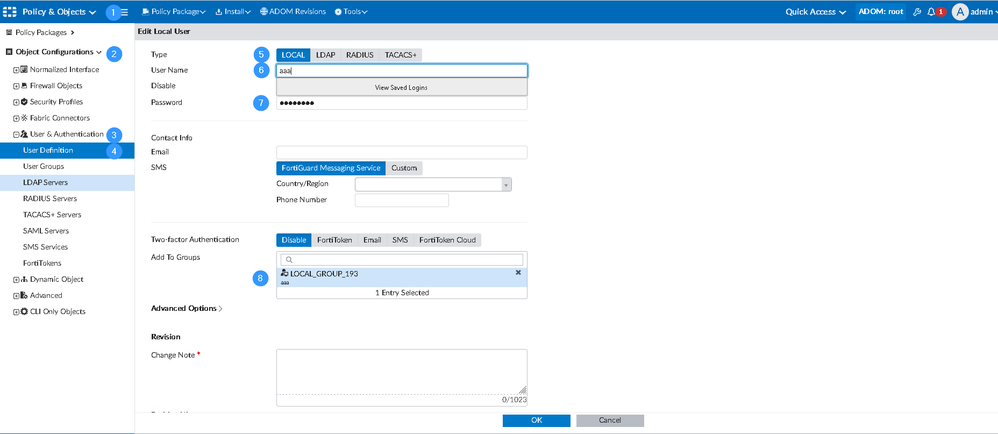The height and width of the screenshot is (434, 998).
Task: Open the Policy & Objects module dropdown
Action: 59,11
